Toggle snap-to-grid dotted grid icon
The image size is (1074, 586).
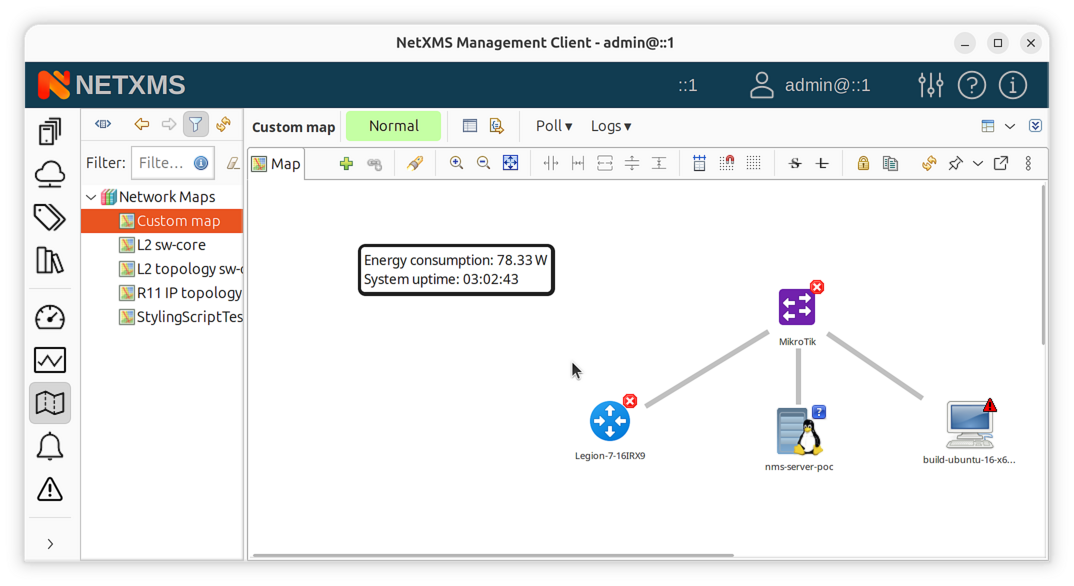click(754, 164)
